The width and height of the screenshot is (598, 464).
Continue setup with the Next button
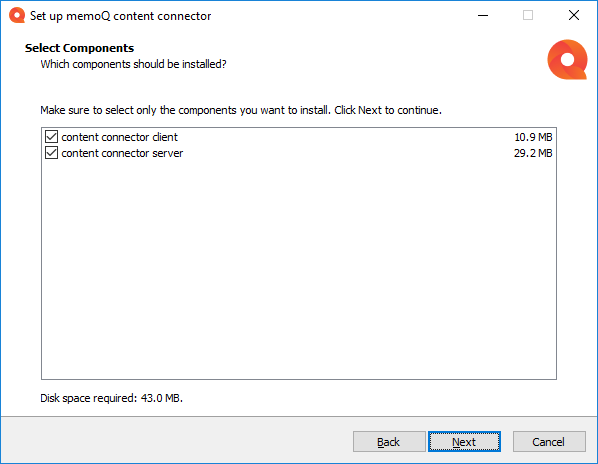click(464, 442)
